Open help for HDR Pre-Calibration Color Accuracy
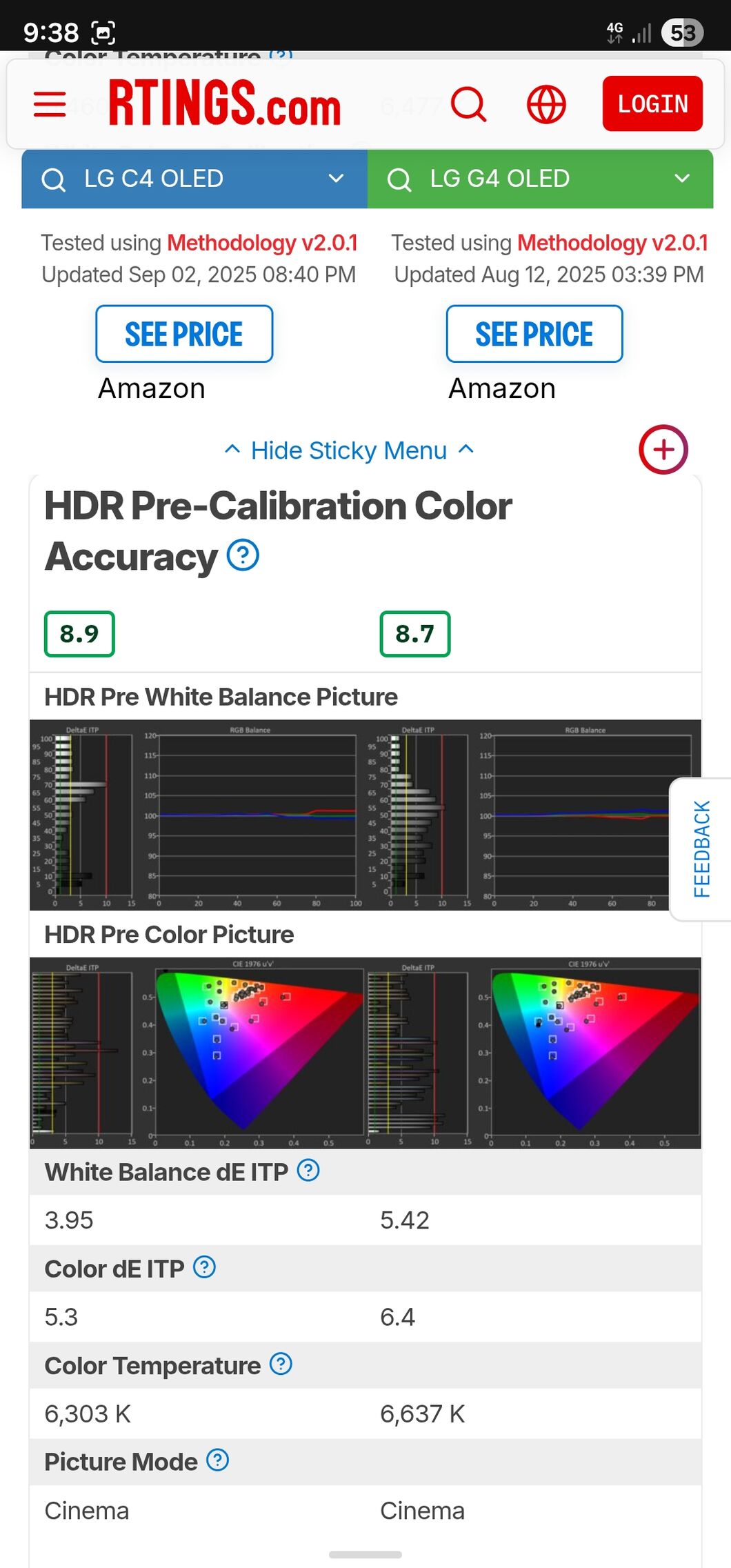Screen dimensions: 731x1568 point(243,555)
